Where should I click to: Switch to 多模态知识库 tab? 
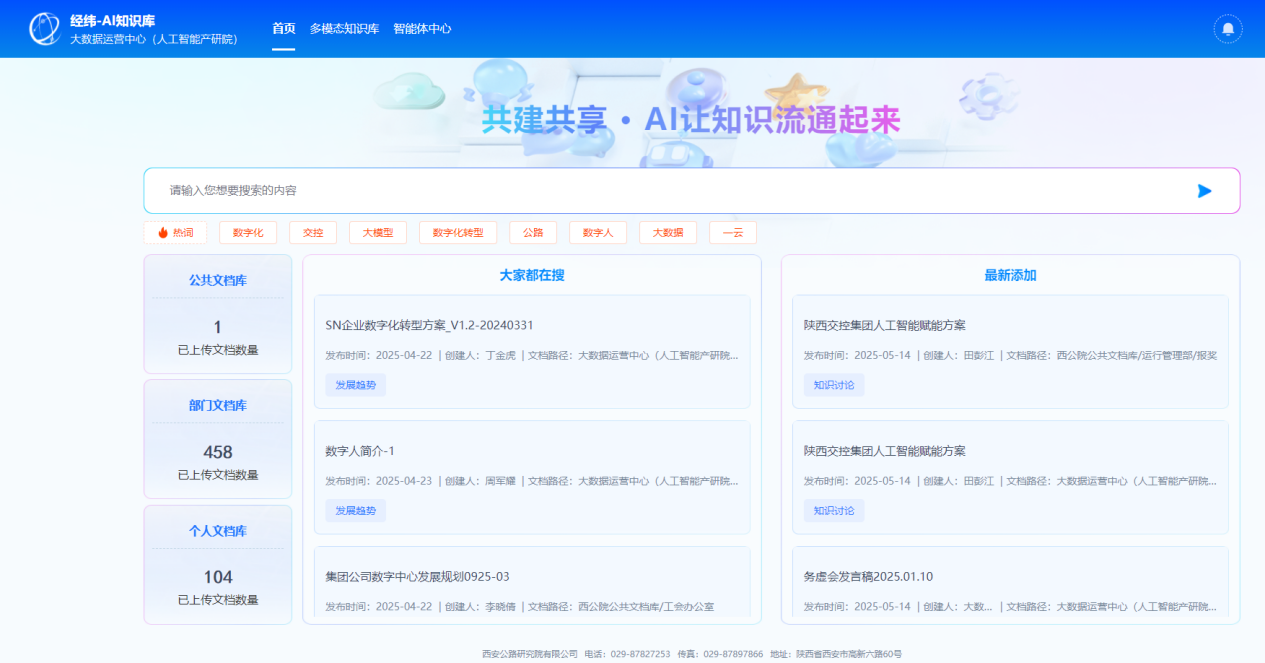(344, 29)
